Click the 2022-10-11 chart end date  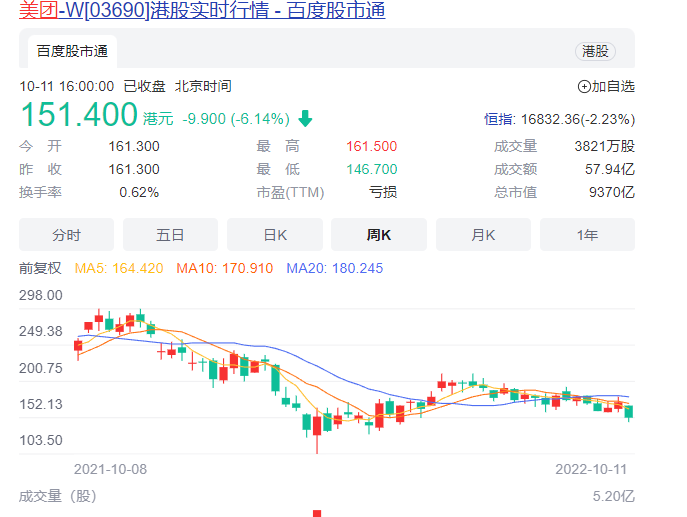pyautogui.click(x=591, y=469)
